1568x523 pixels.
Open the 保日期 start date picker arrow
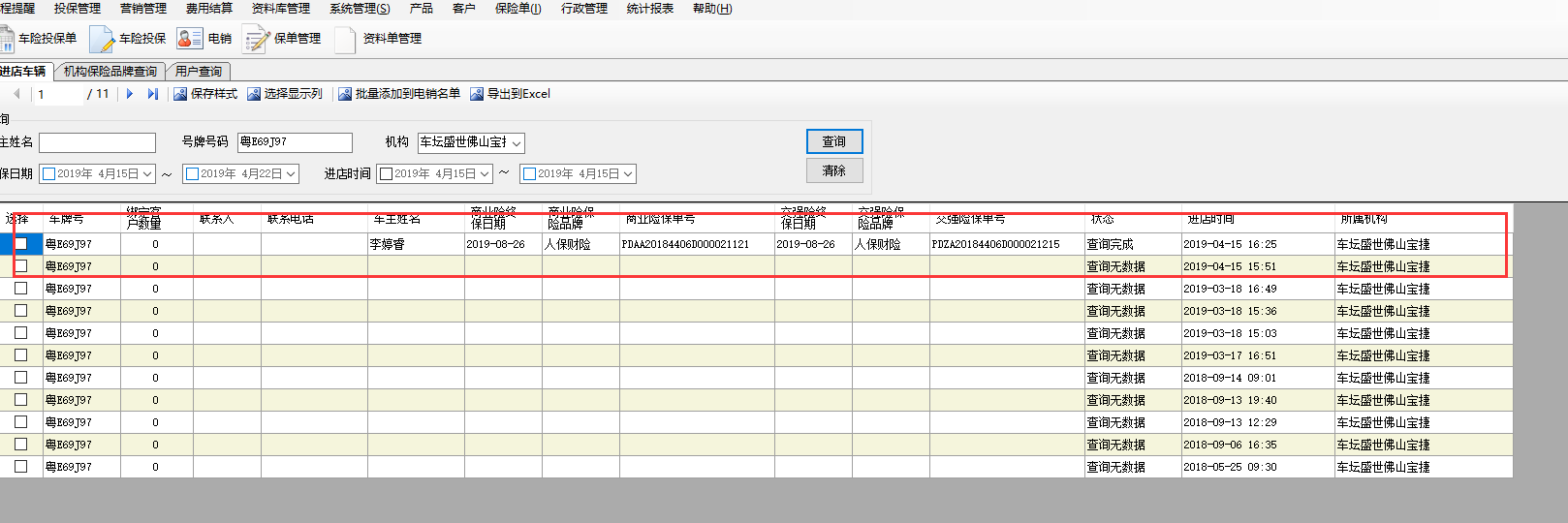[x=147, y=174]
